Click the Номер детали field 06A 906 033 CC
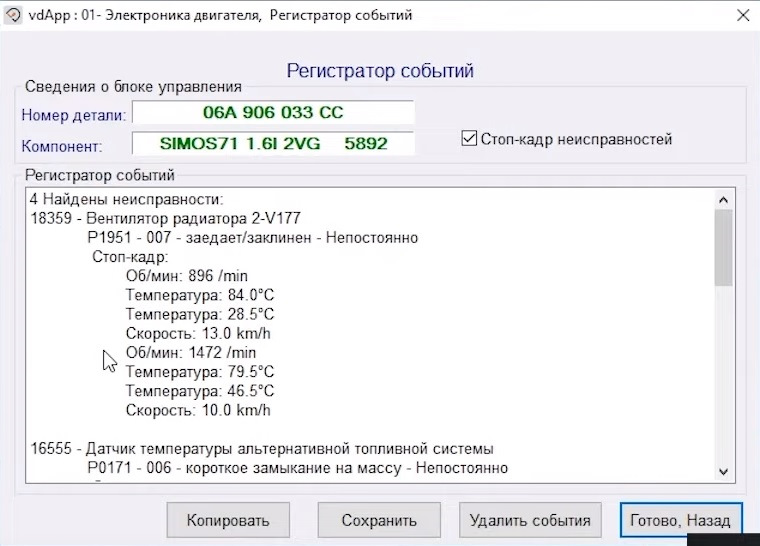 pyautogui.click(x=273, y=112)
